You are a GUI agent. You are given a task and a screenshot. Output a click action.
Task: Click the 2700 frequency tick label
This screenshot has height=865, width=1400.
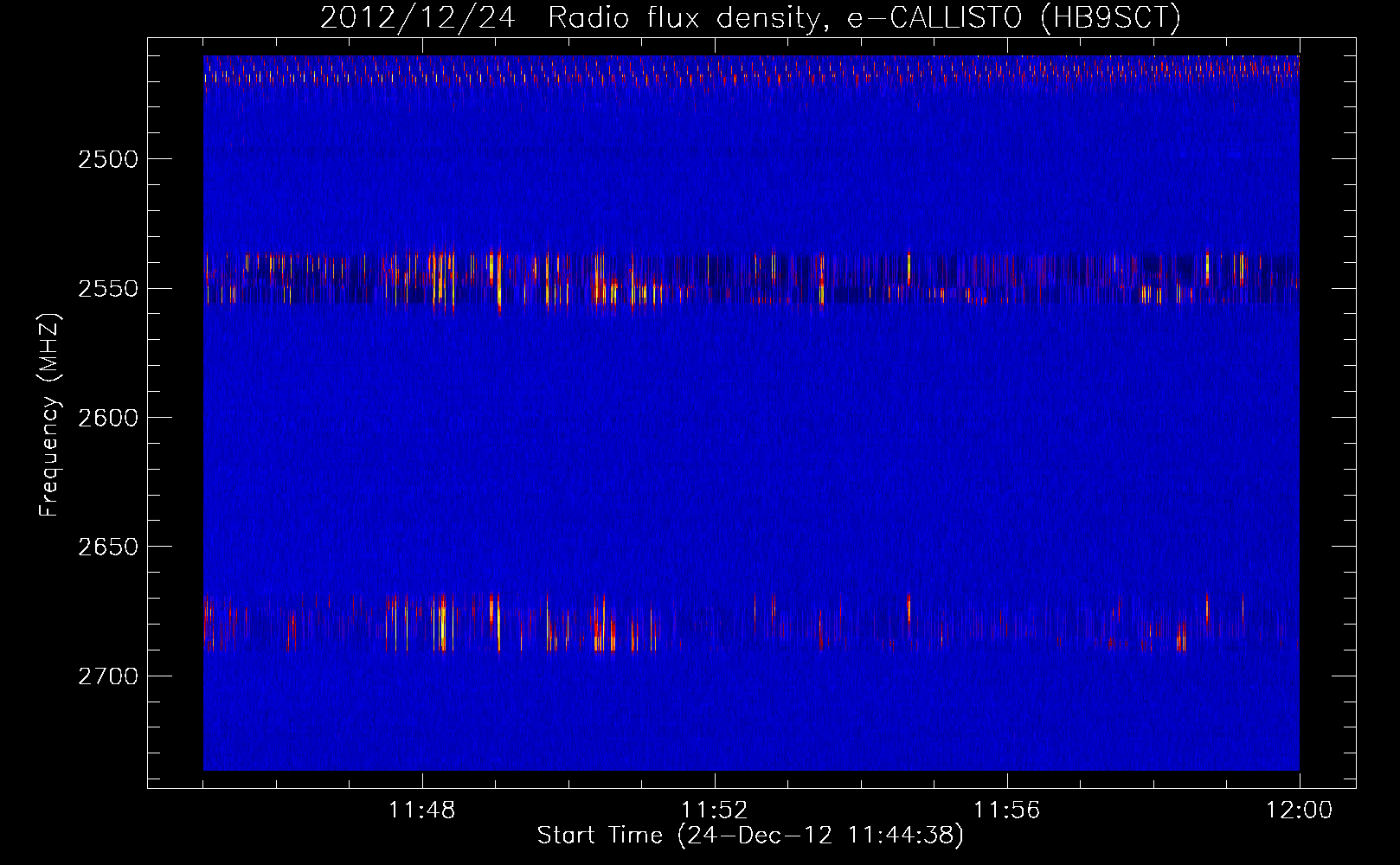[x=108, y=676]
